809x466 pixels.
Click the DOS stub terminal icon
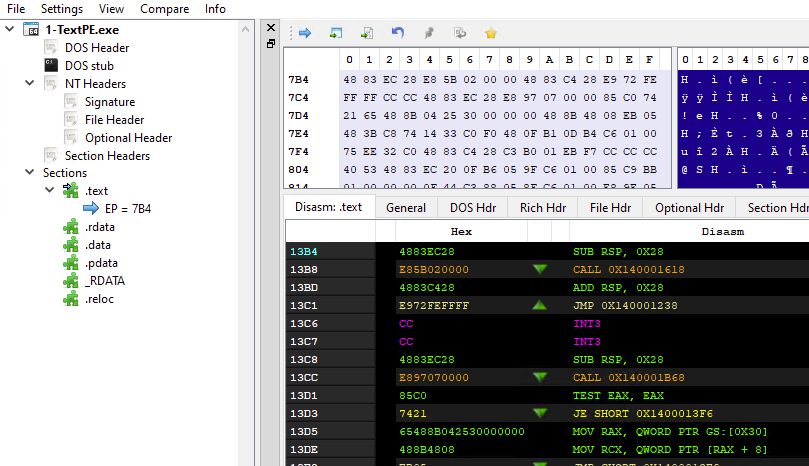(51, 65)
